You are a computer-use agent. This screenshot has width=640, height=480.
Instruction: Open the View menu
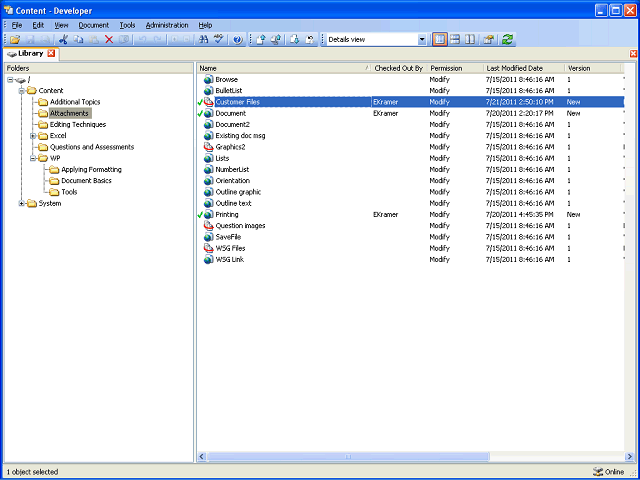(62, 25)
